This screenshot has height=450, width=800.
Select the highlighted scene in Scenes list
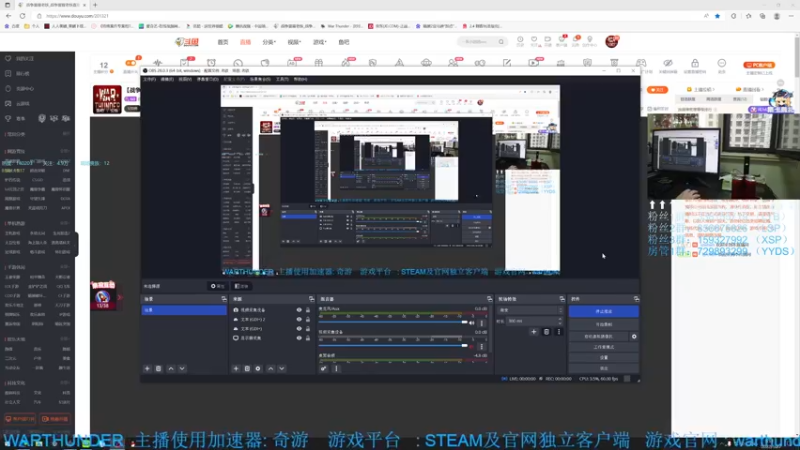pos(184,310)
